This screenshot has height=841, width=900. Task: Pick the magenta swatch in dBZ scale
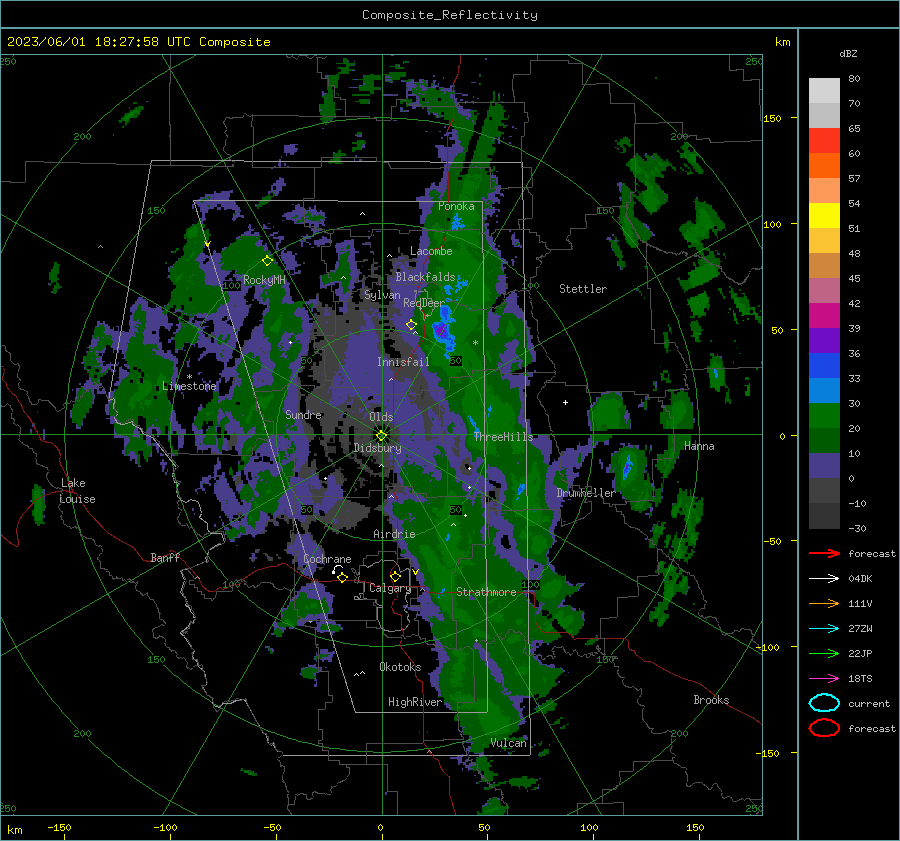pyautogui.click(x=824, y=316)
